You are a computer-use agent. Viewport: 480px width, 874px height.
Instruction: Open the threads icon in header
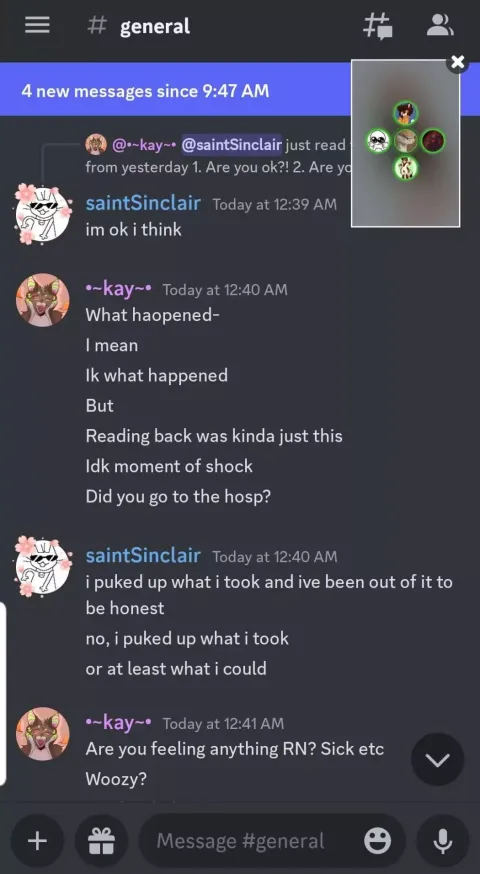point(378,26)
